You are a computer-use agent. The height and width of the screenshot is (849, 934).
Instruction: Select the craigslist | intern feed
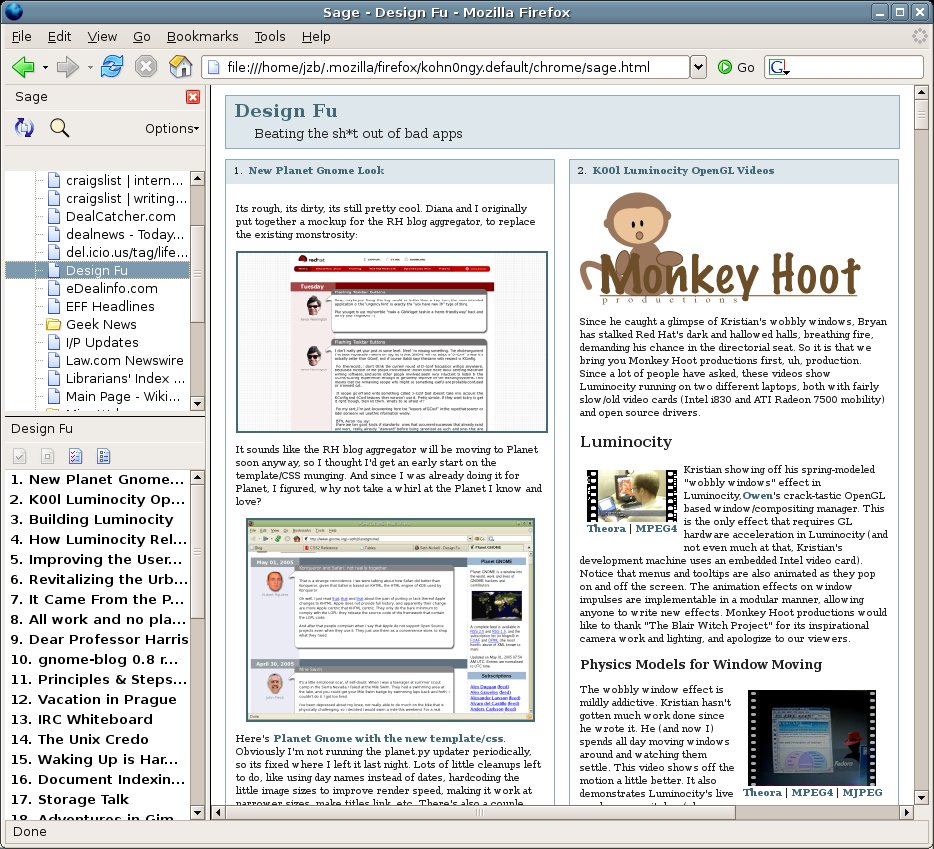click(124, 181)
